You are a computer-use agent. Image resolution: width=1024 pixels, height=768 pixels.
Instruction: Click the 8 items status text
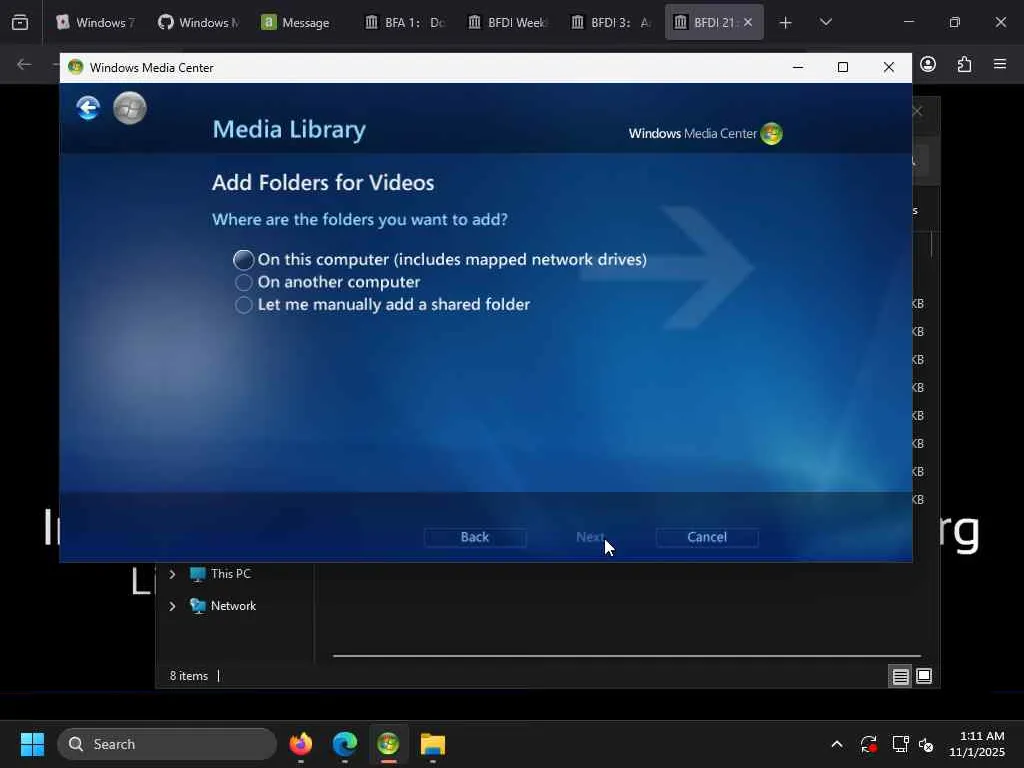click(189, 676)
